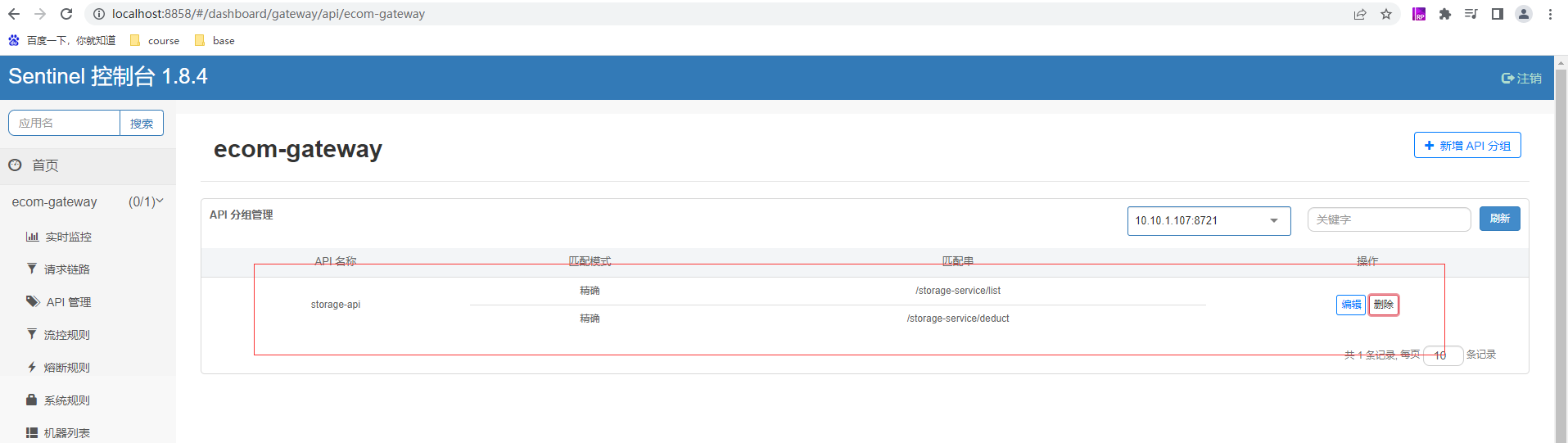The height and width of the screenshot is (443, 1568).
Task: Log out with 注销
Action: point(1521,78)
